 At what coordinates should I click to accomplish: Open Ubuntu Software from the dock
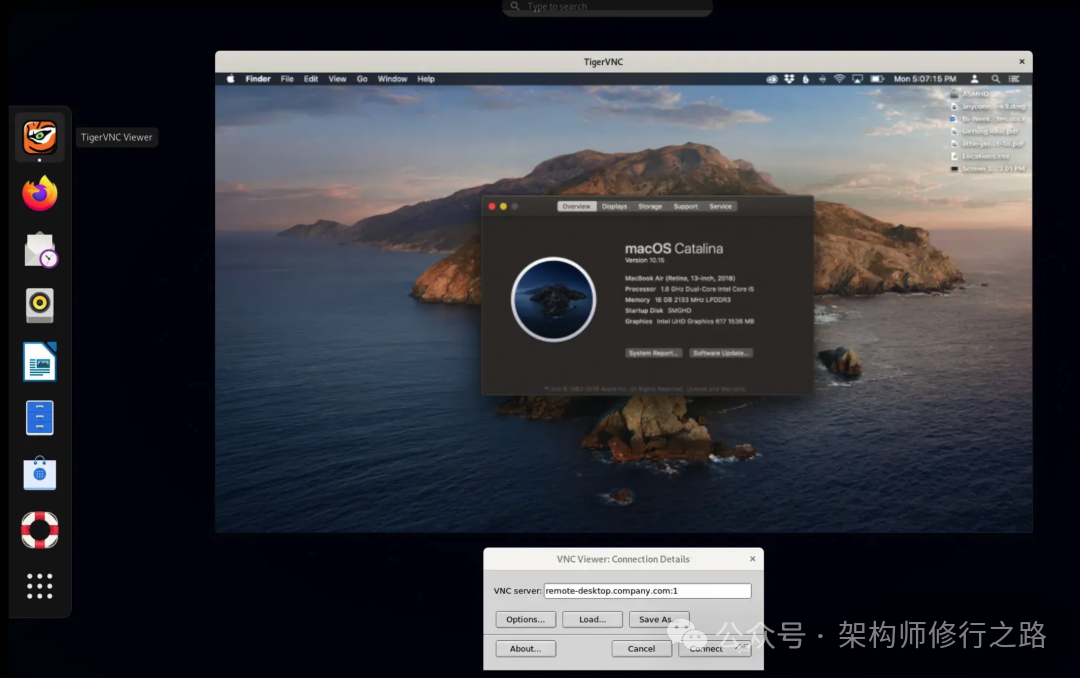[x=39, y=473]
